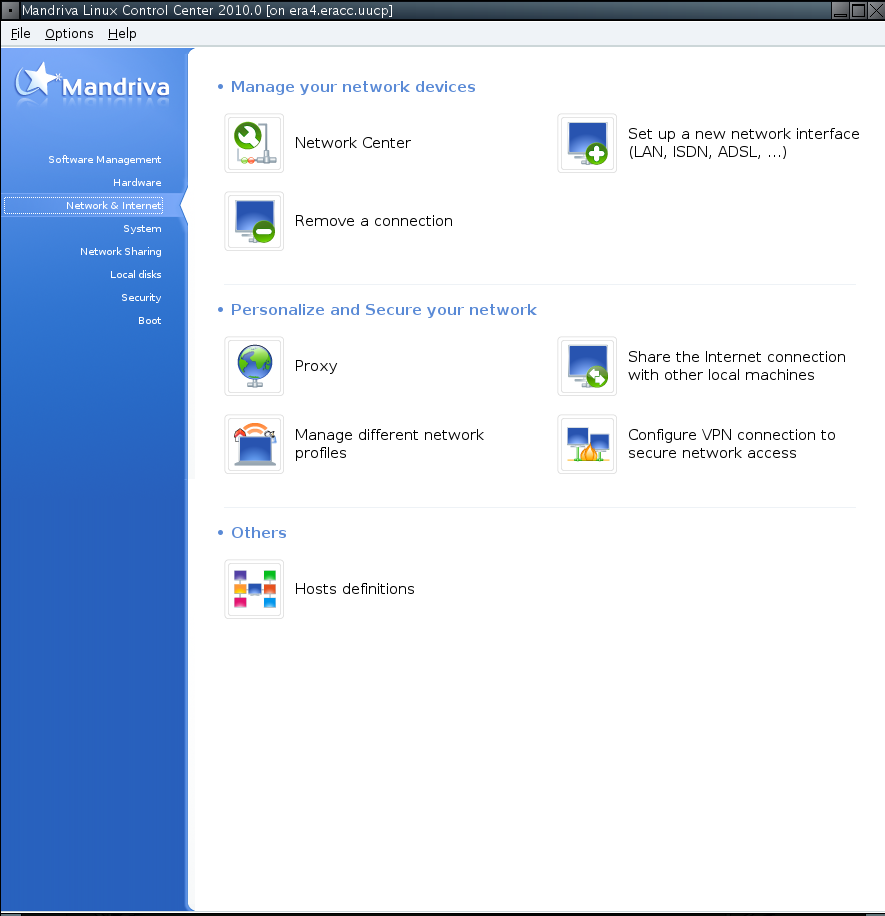Image resolution: width=885 pixels, height=916 pixels.
Task: Click the Share Internet connection icon
Action: point(587,366)
